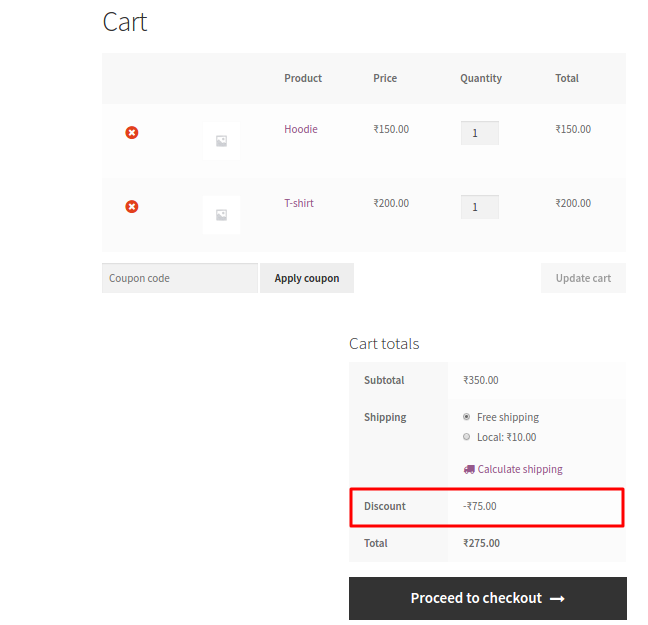The width and height of the screenshot is (648, 625).
Task: Click the Cart totals heading
Action: point(384,344)
